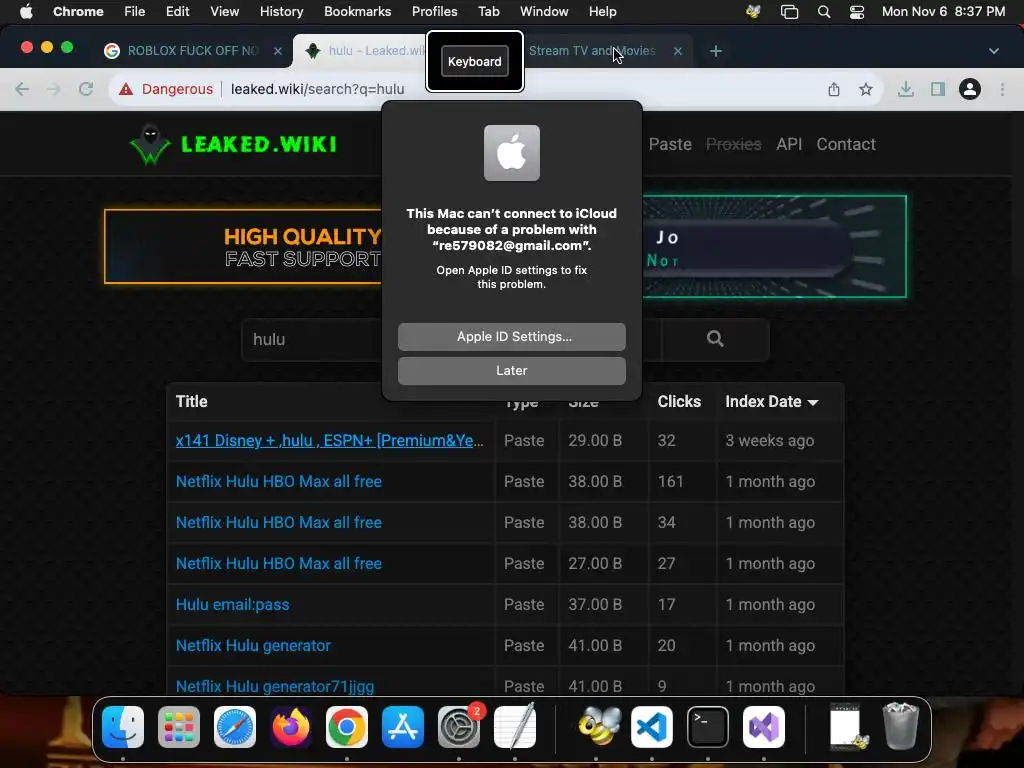Open Visual Studio purple dock icon
Screen dimensions: 1024x768
click(763, 727)
